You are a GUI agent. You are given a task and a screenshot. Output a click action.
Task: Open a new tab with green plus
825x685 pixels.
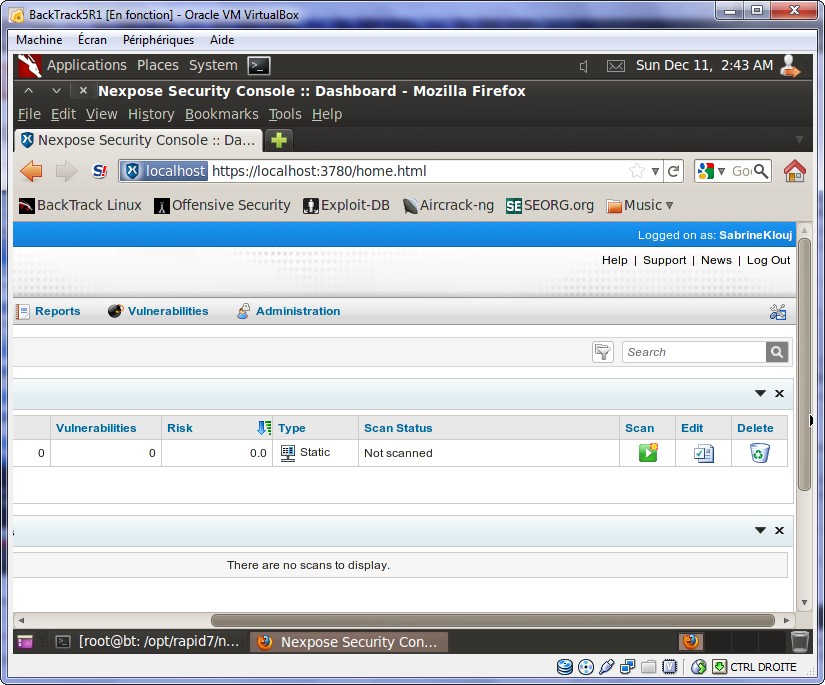click(x=278, y=140)
